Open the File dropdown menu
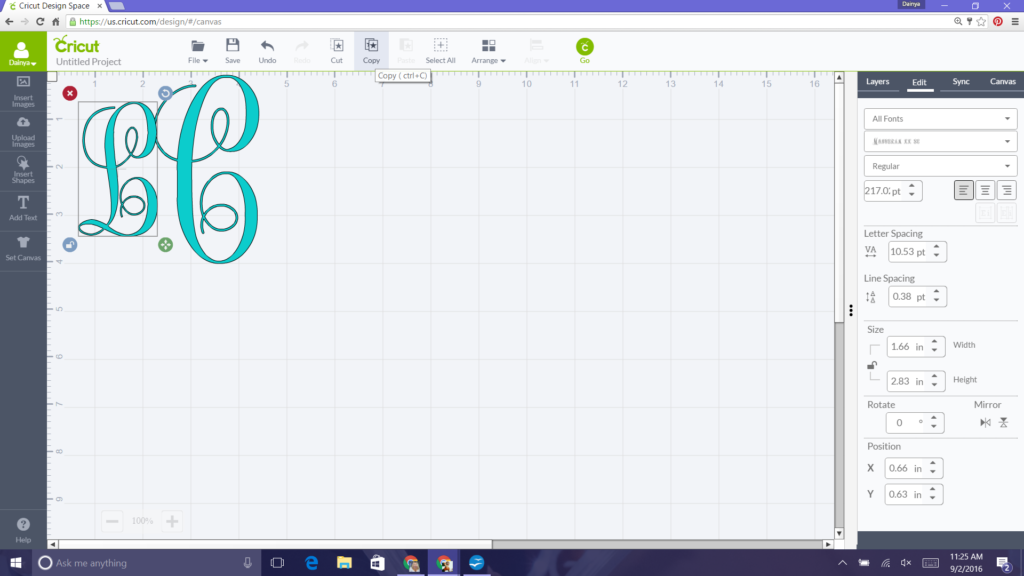Viewport: 1024px width, 576px height. click(x=198, y=51)
